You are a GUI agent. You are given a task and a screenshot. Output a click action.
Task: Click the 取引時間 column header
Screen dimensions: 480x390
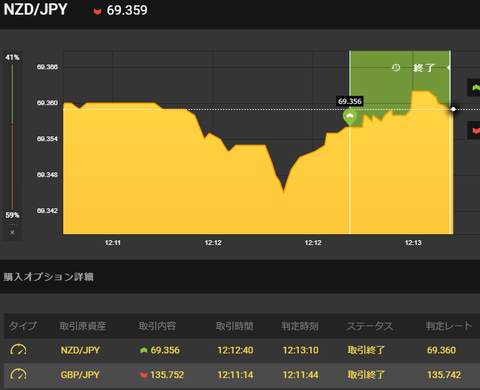(235, 326)
